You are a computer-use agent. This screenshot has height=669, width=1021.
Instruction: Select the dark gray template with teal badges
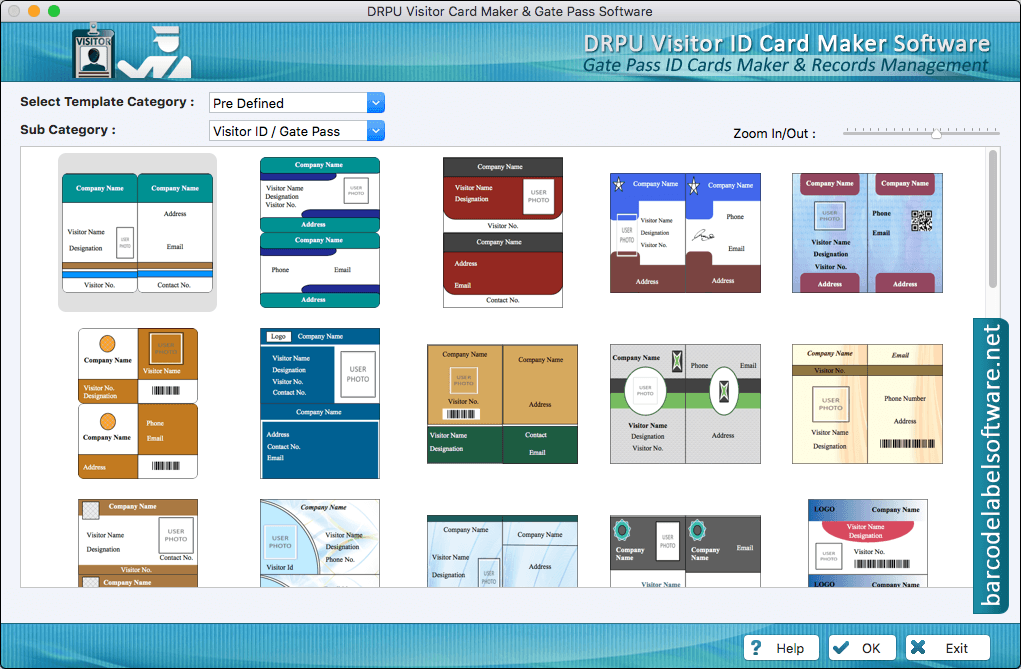(x=685, y=551)
